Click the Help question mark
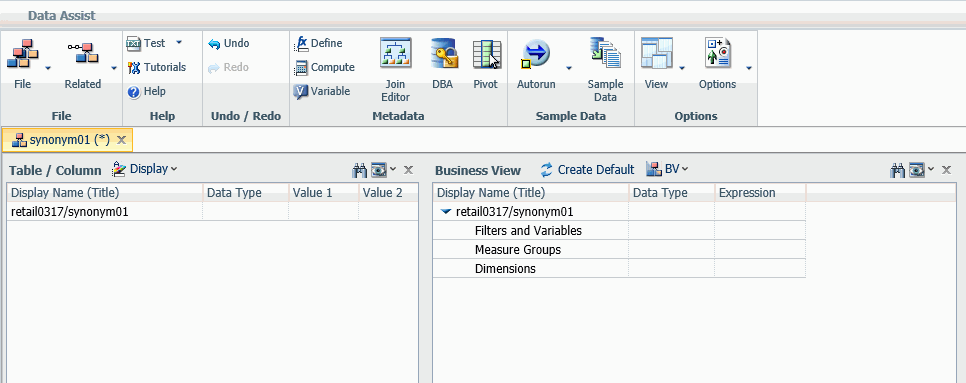Screen dimensions: 966x383 (x=134, y=92)
